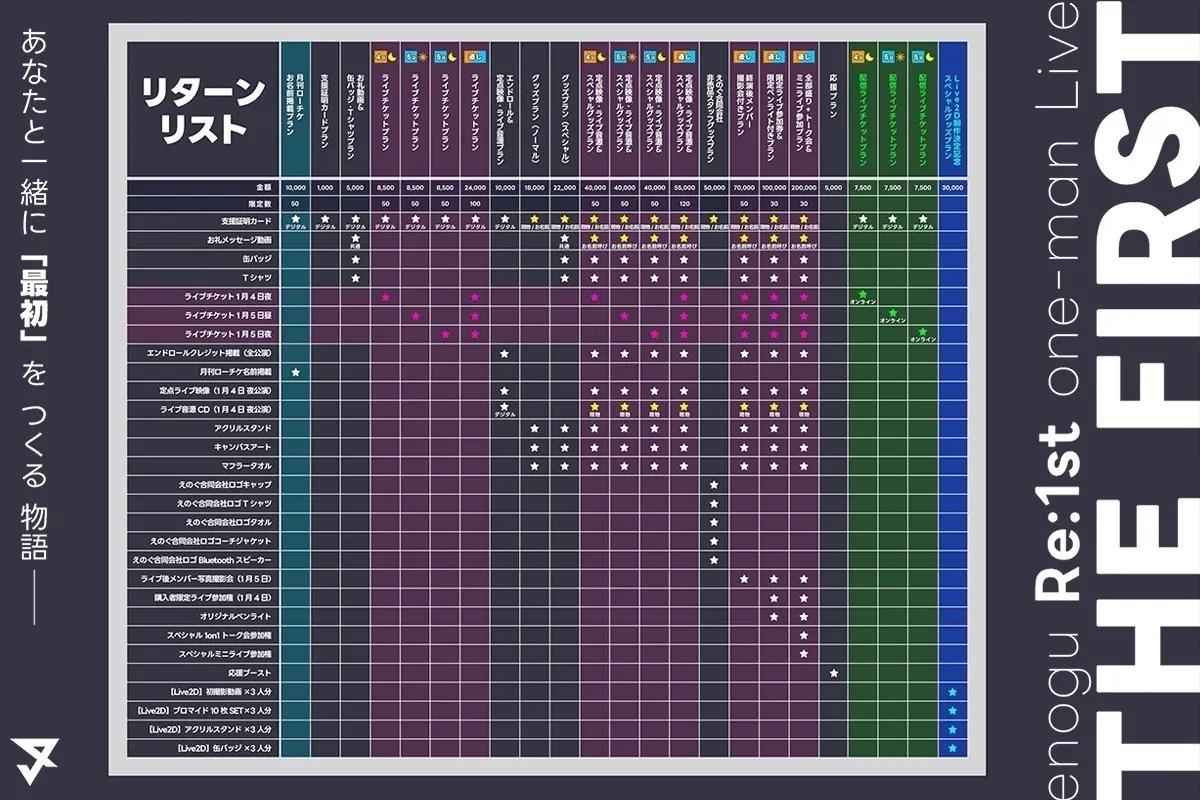Click the 200,000 price cell

pos(803,187)
